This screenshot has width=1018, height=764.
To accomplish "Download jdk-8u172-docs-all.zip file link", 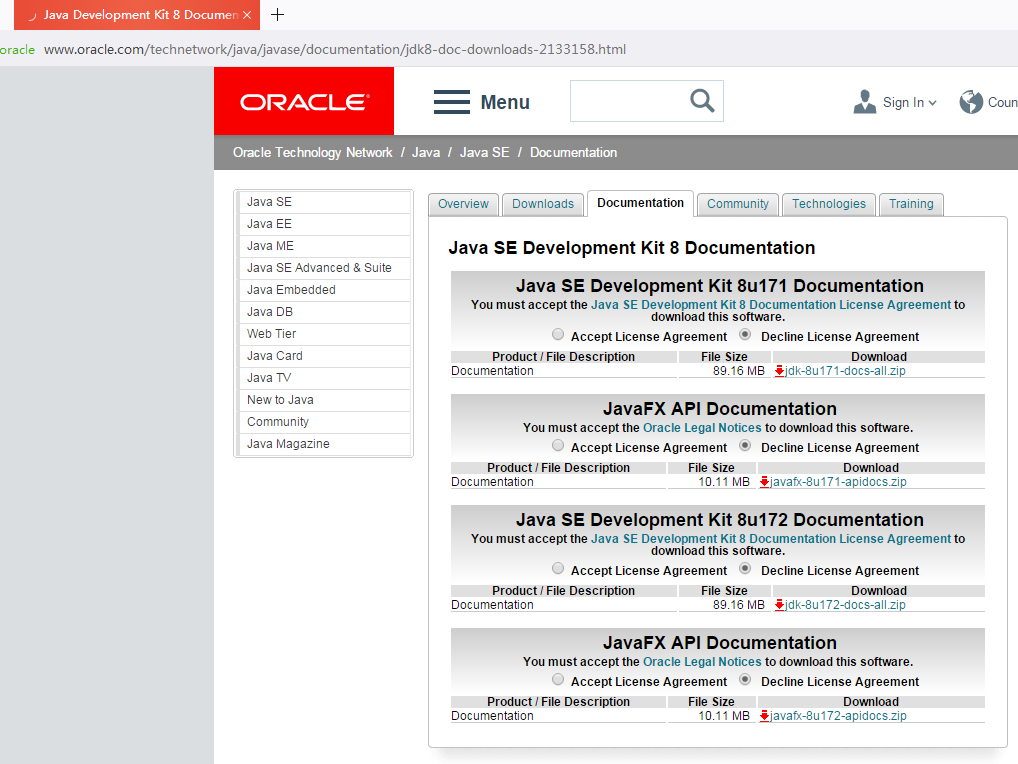I will 845,605.
